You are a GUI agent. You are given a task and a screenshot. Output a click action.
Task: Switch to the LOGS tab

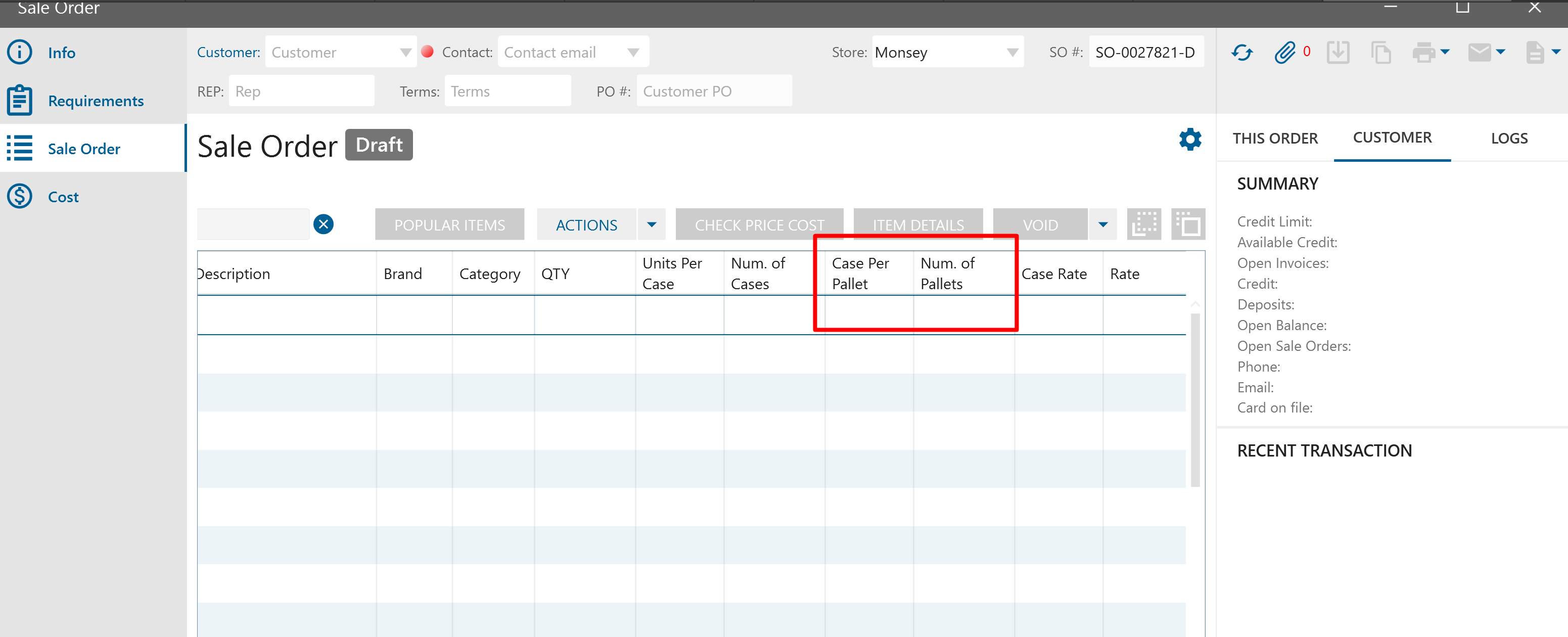tap(1508, 138)
